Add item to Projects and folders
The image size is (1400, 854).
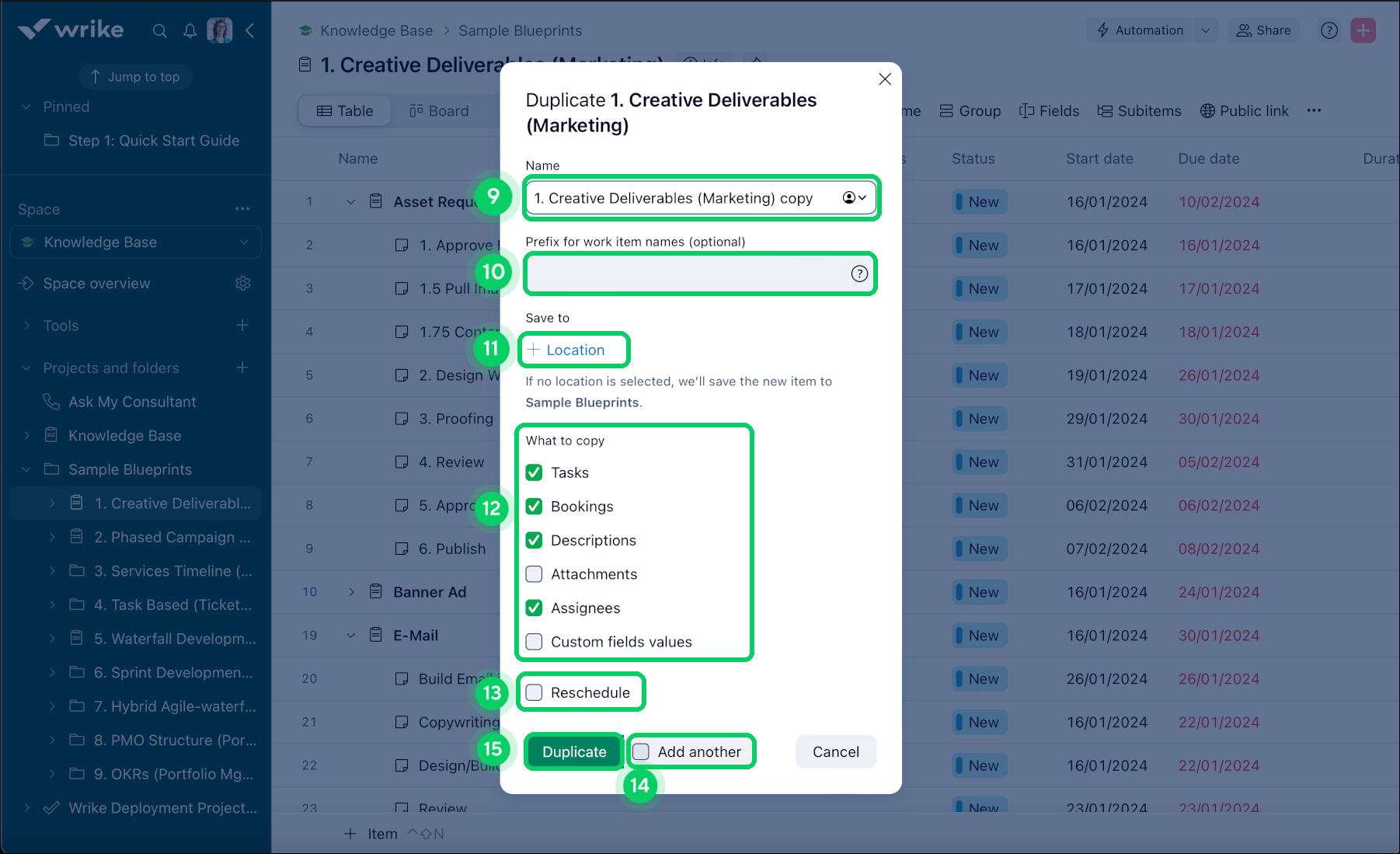point(242,368)
